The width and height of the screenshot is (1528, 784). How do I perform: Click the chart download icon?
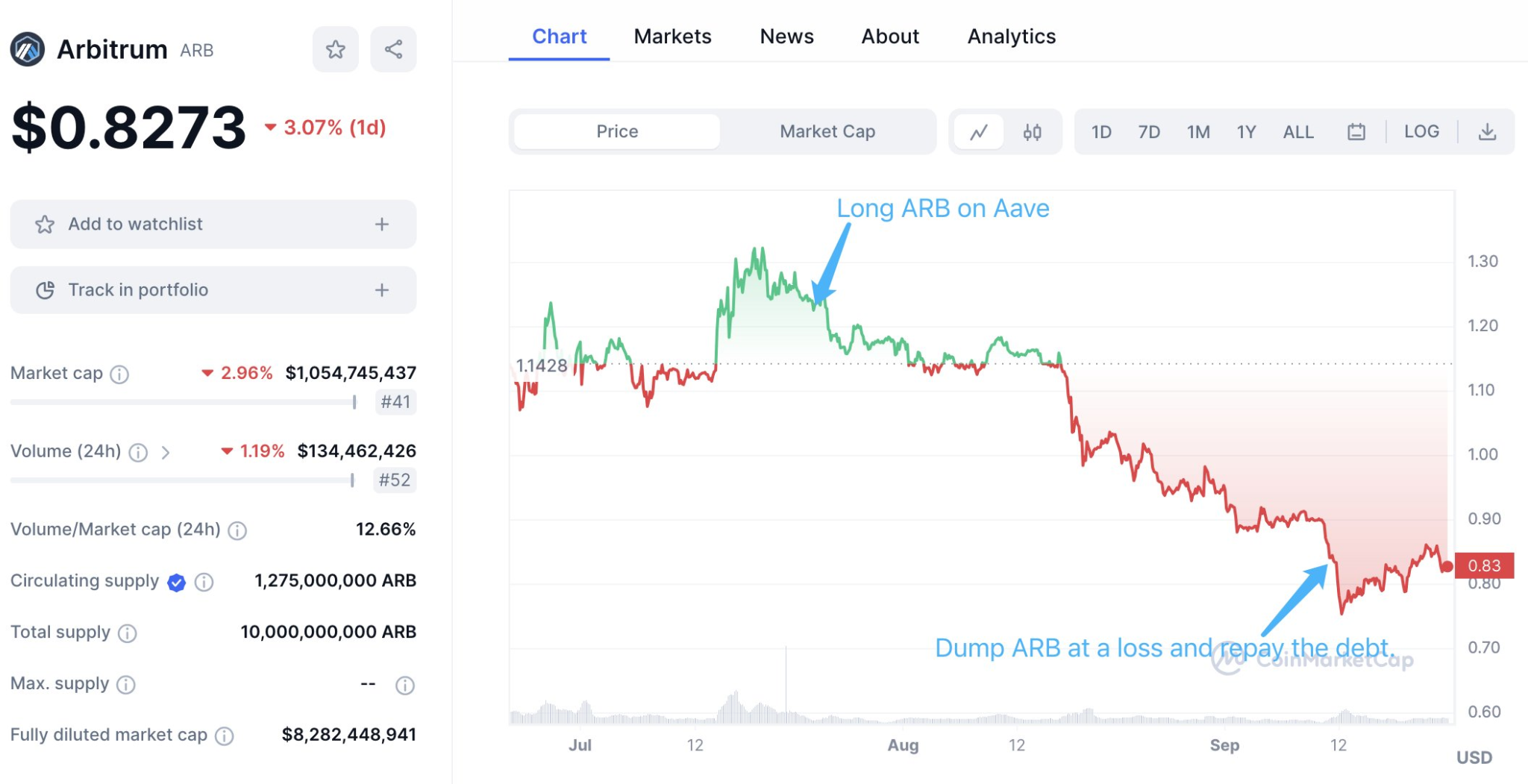[x=1488, y=131]
